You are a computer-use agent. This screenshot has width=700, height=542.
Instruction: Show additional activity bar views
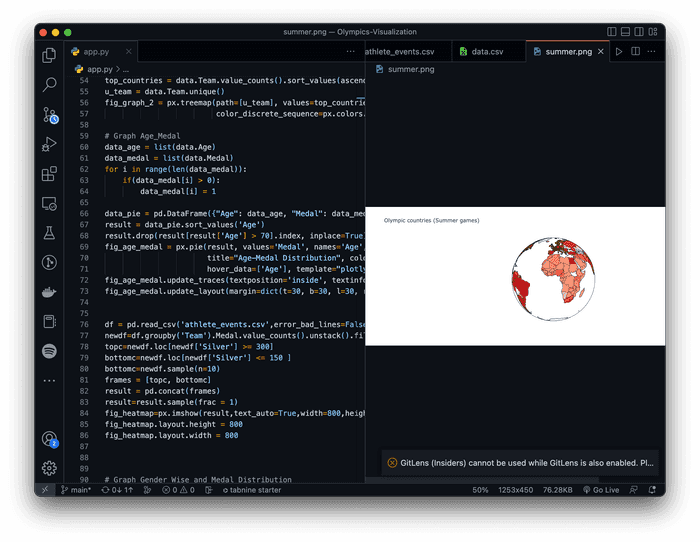coord(49,380)
